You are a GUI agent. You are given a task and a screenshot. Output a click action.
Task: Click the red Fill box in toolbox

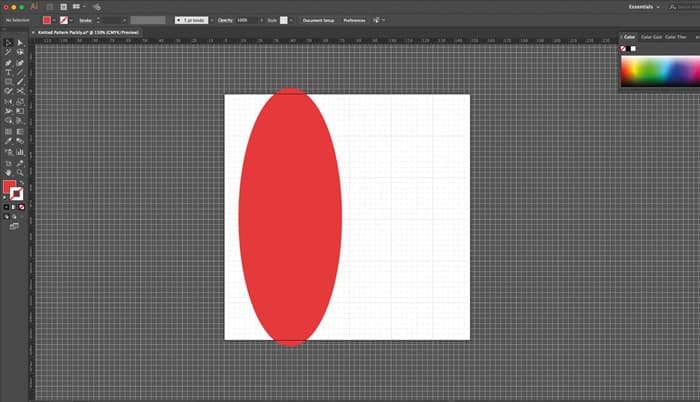8,186
